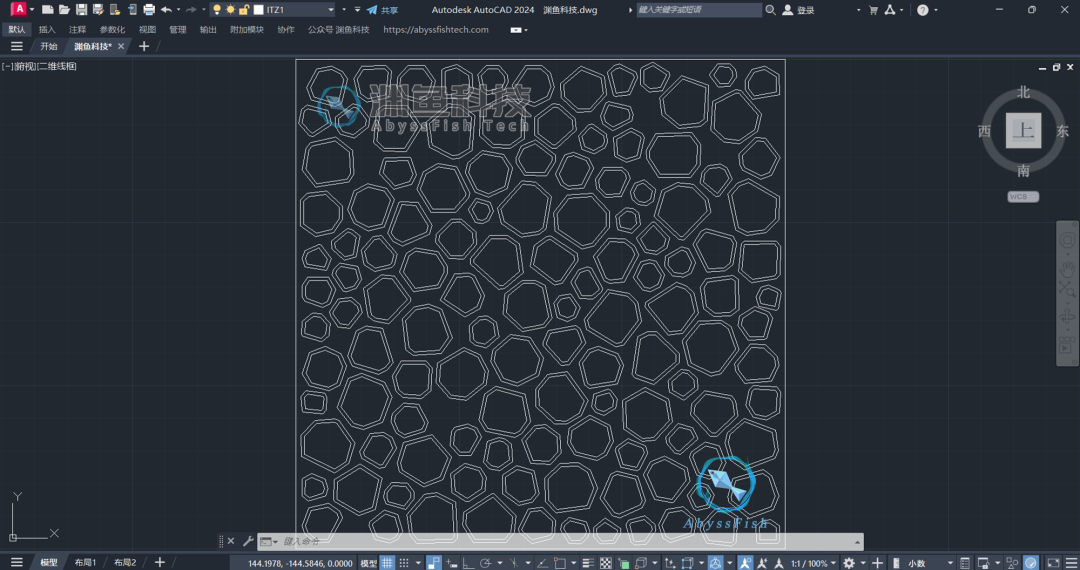Toggle the ribbon minimize state button
The width and height of the screenshot is (1080, 570).
[516, 30]
